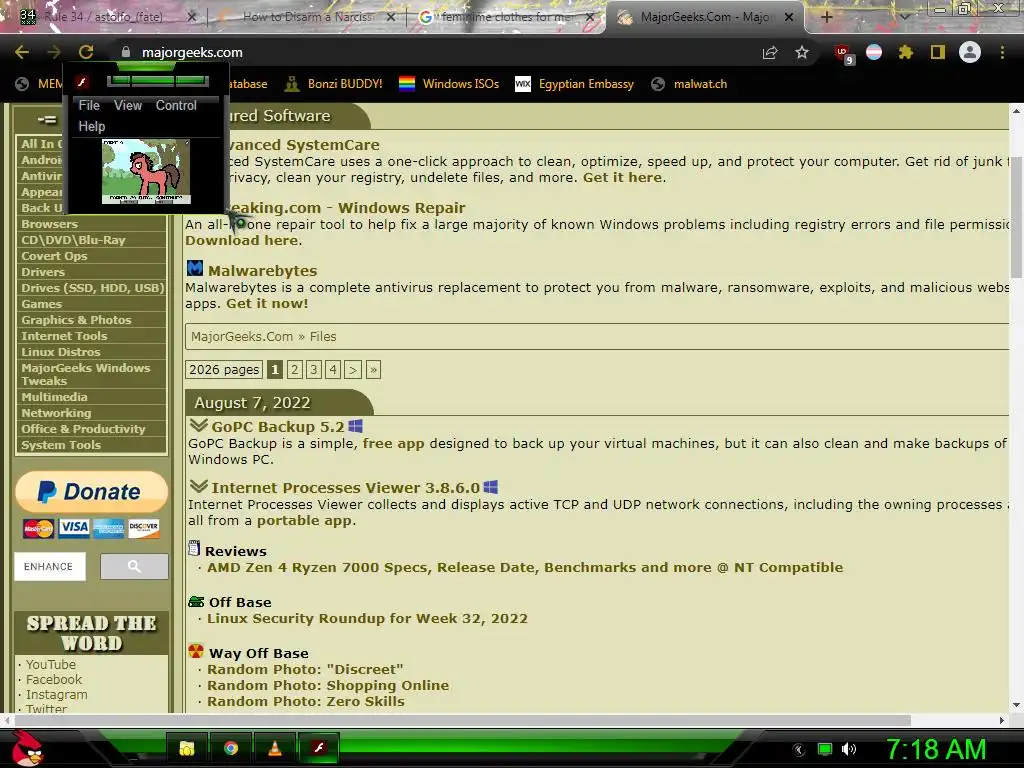Open Covert Ops category
This screenshot has height=768, width=1024.
(x=91, y=256)
